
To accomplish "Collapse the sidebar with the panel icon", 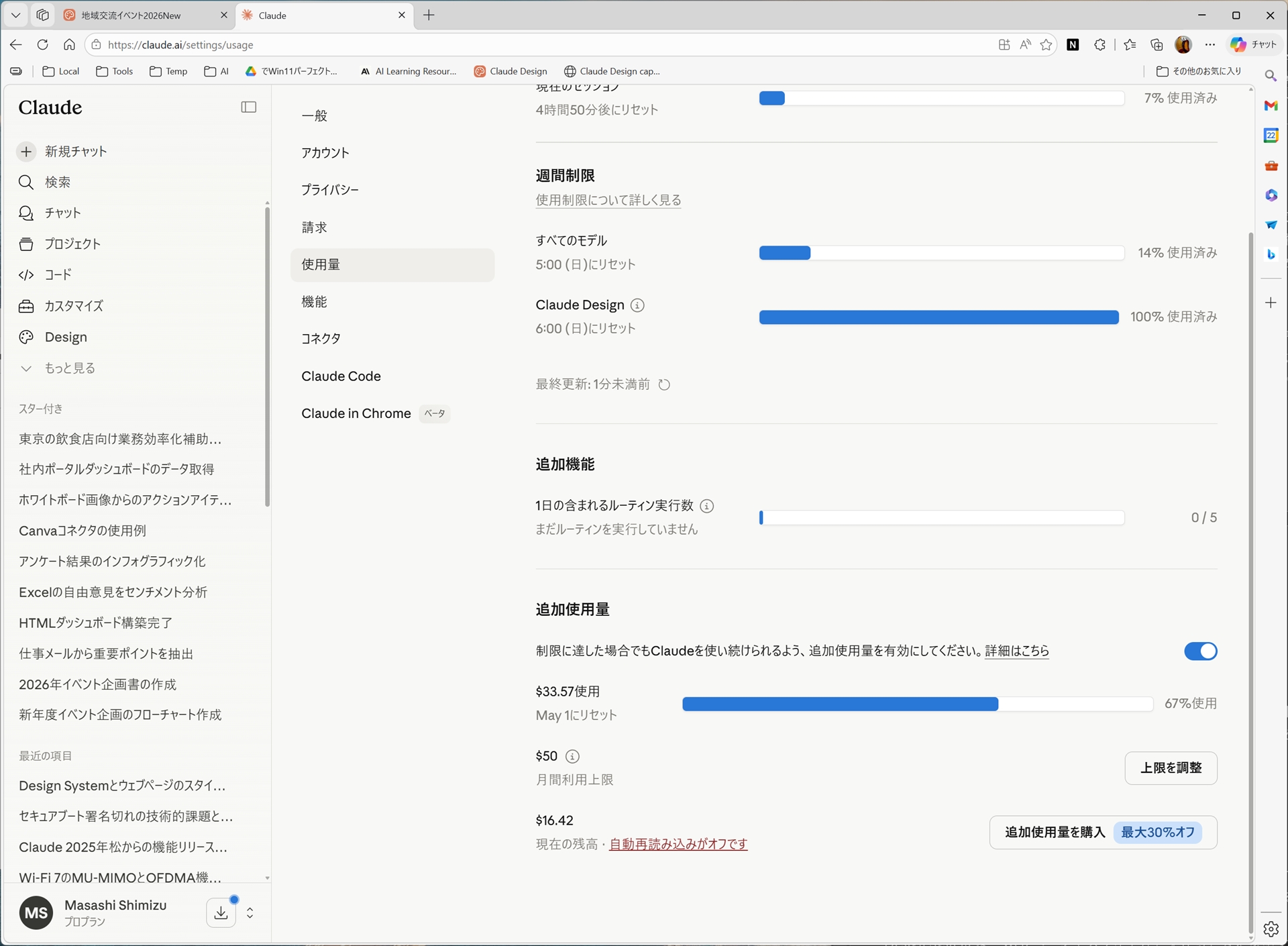I will 248,107.
